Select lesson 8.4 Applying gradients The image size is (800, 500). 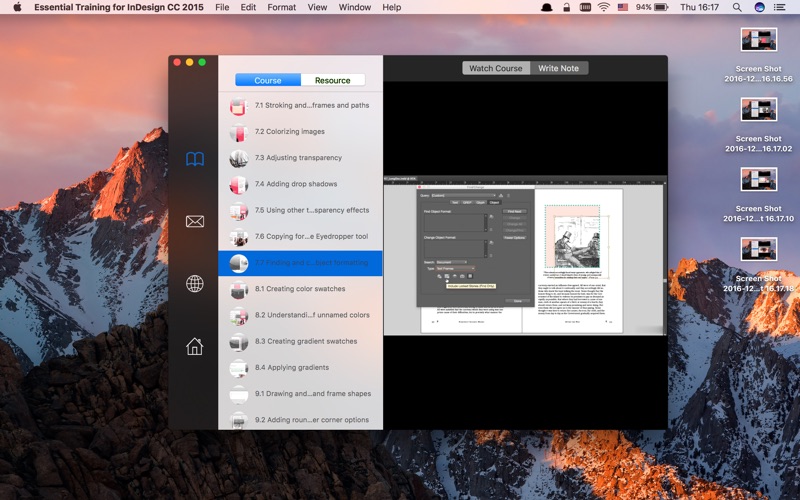tap(301, 368)
